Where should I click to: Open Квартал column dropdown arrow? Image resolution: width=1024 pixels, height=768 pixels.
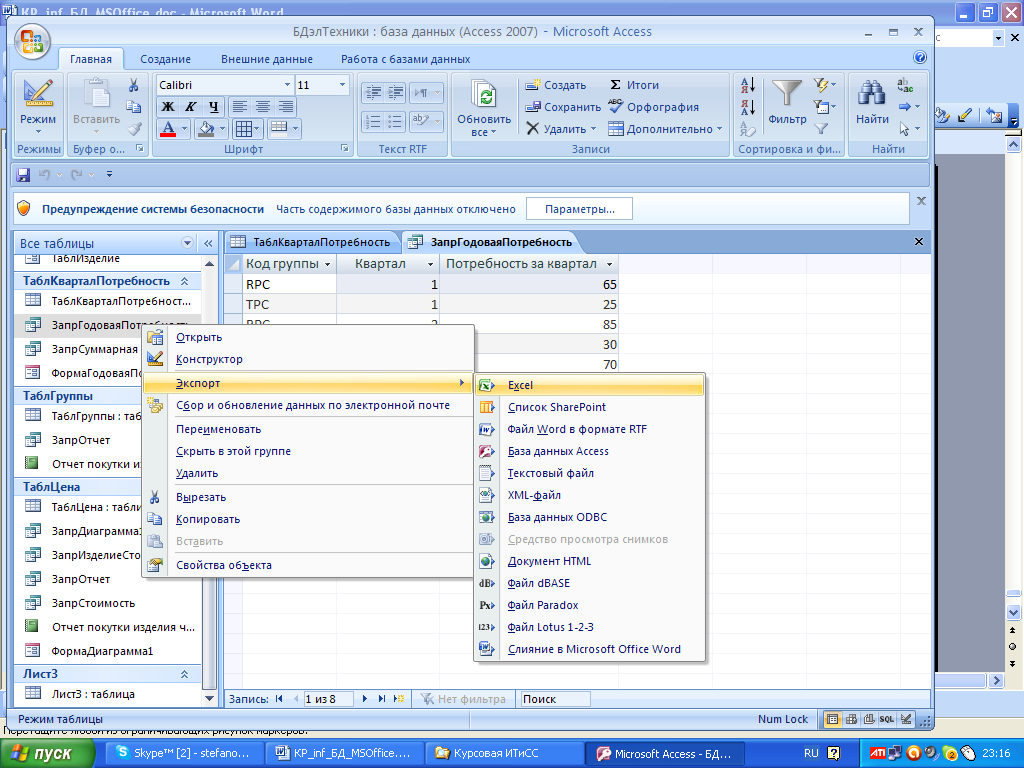coord(430,264)
